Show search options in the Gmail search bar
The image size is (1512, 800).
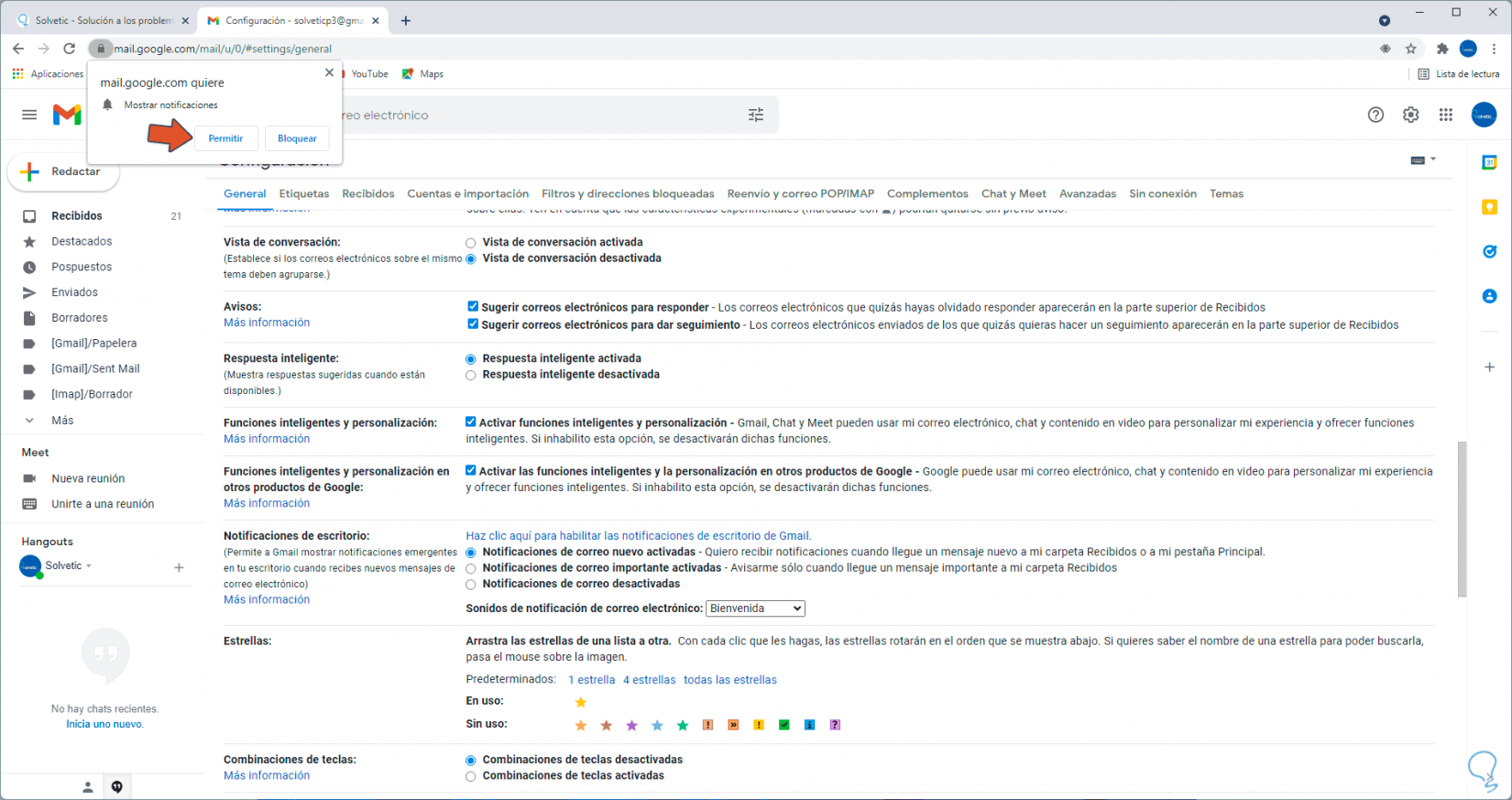pyautogui.click(x=756, y=115)
